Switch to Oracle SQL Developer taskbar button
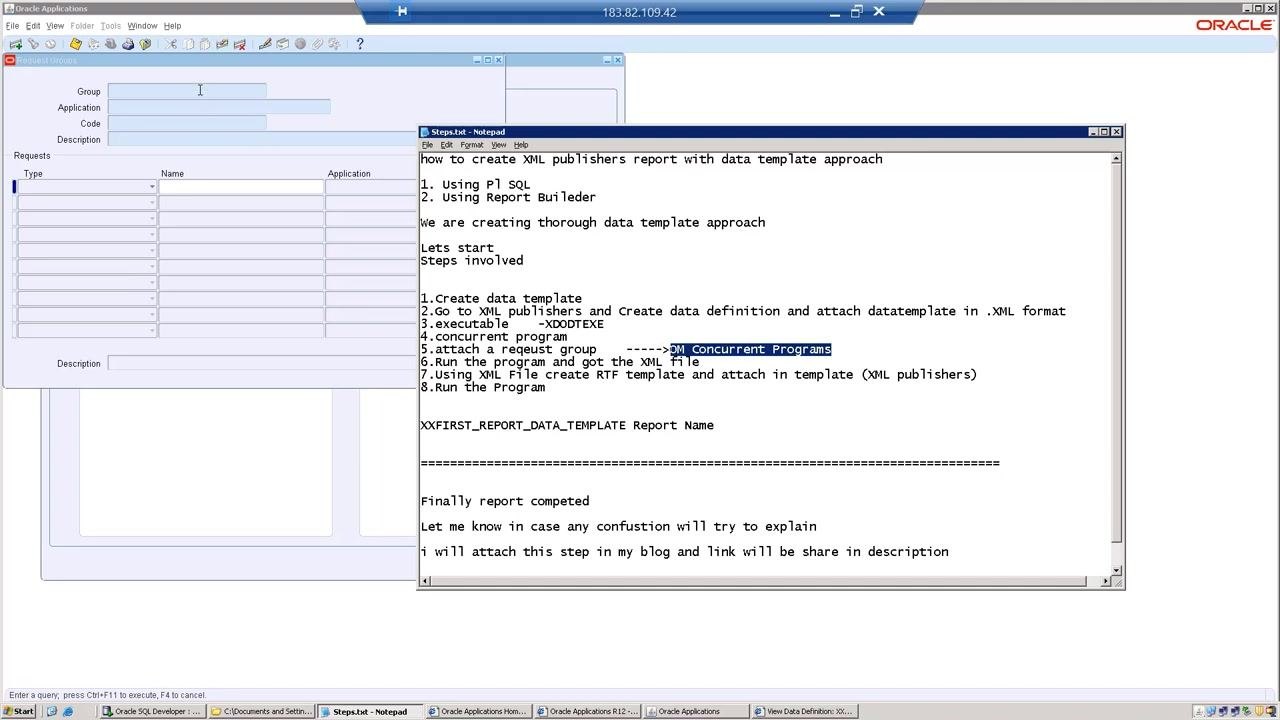1280x720 pixels. tap(153, 711)
